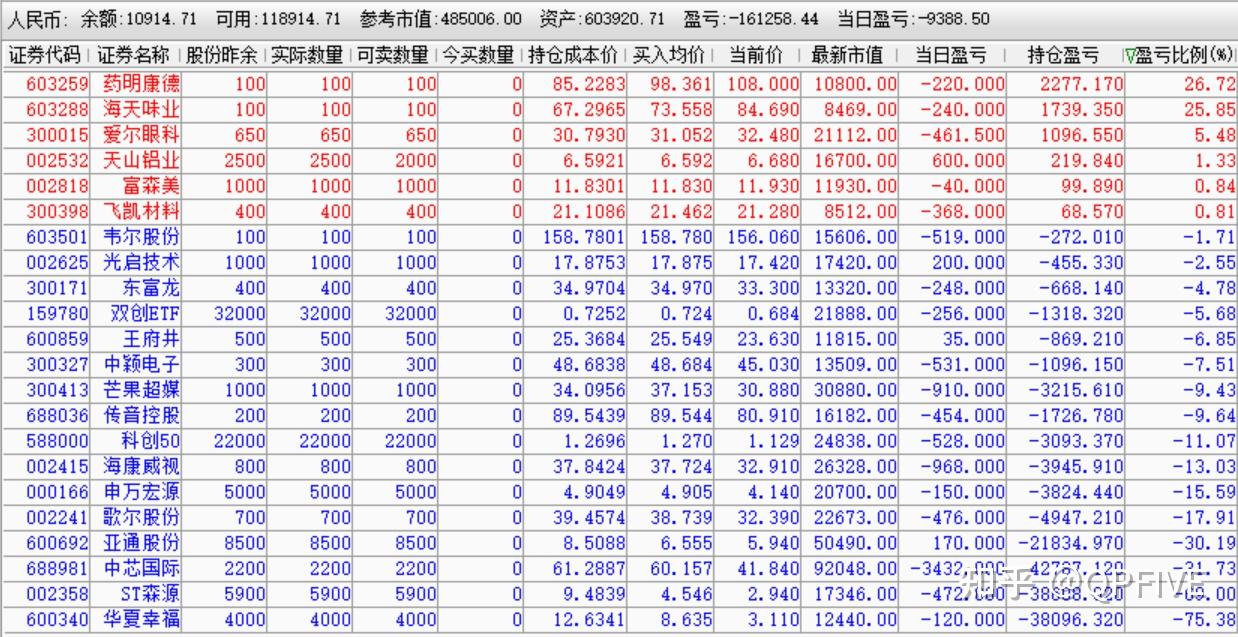Viewport: 1238px width, 637px height.
Task: Toggle sort on 盈亏比例(%) column header
Action: (x=1180, y=55)
